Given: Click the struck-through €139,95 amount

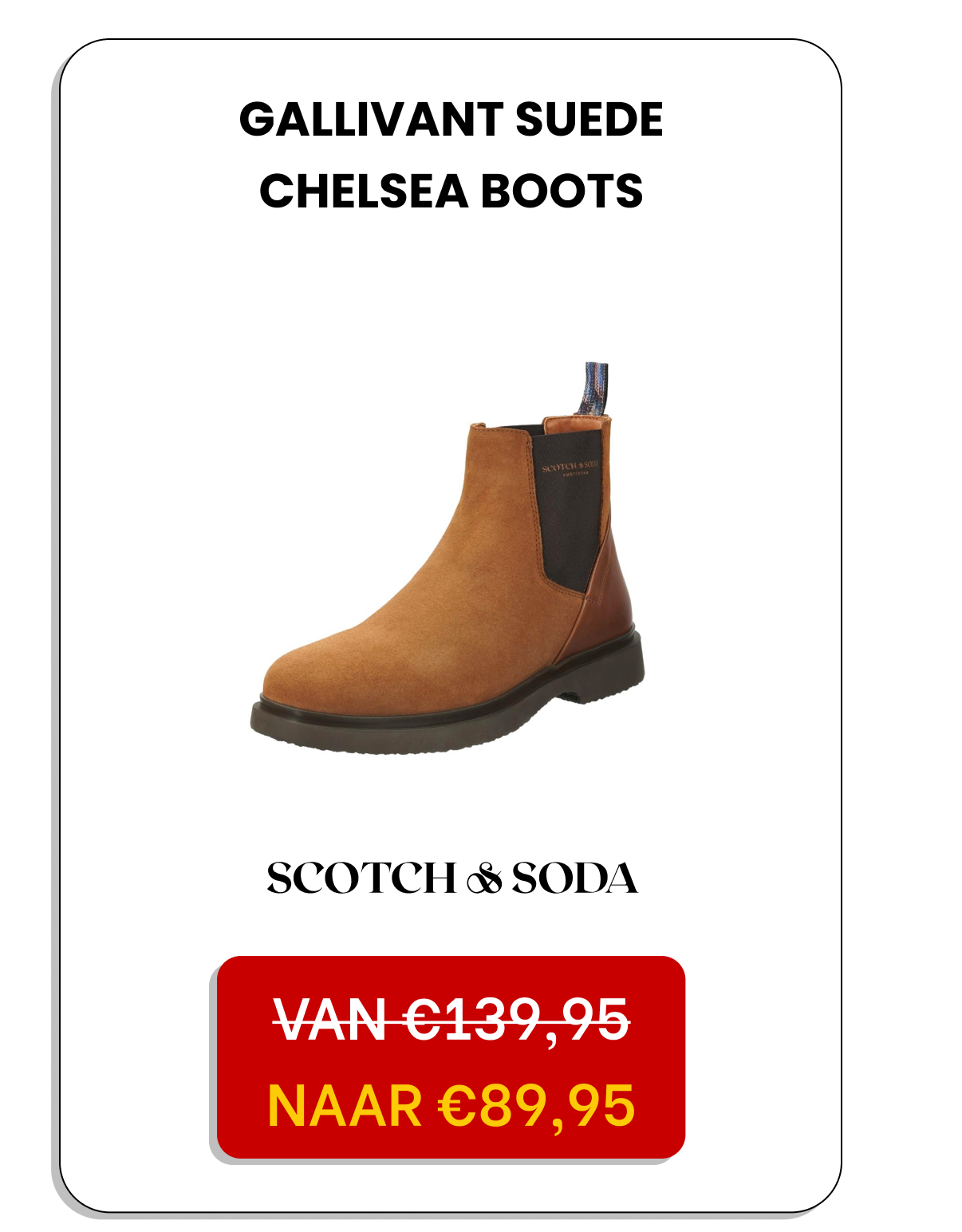Looking at the screenshot, I should 517,1021.
